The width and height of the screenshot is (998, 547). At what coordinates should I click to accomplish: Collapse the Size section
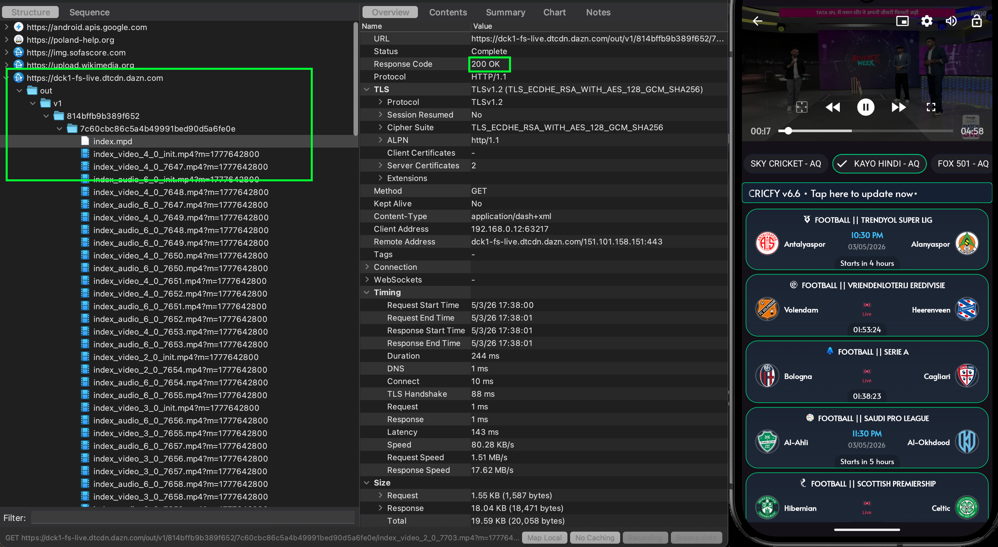[x=367, y=483]
